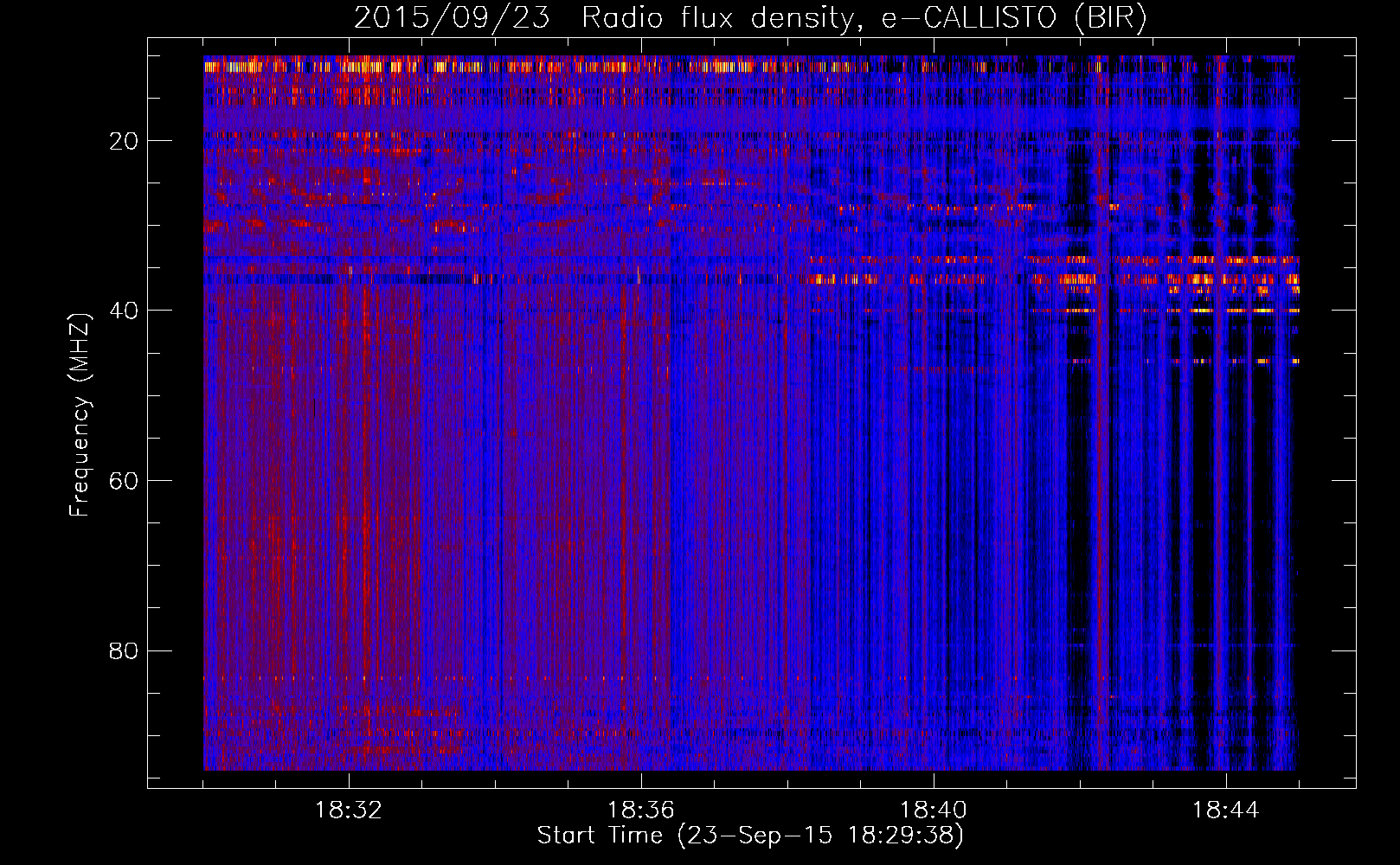Screen dimensions: 1400x865
Task: Click the 18:44 time axis label
Action: (1226, 811)
